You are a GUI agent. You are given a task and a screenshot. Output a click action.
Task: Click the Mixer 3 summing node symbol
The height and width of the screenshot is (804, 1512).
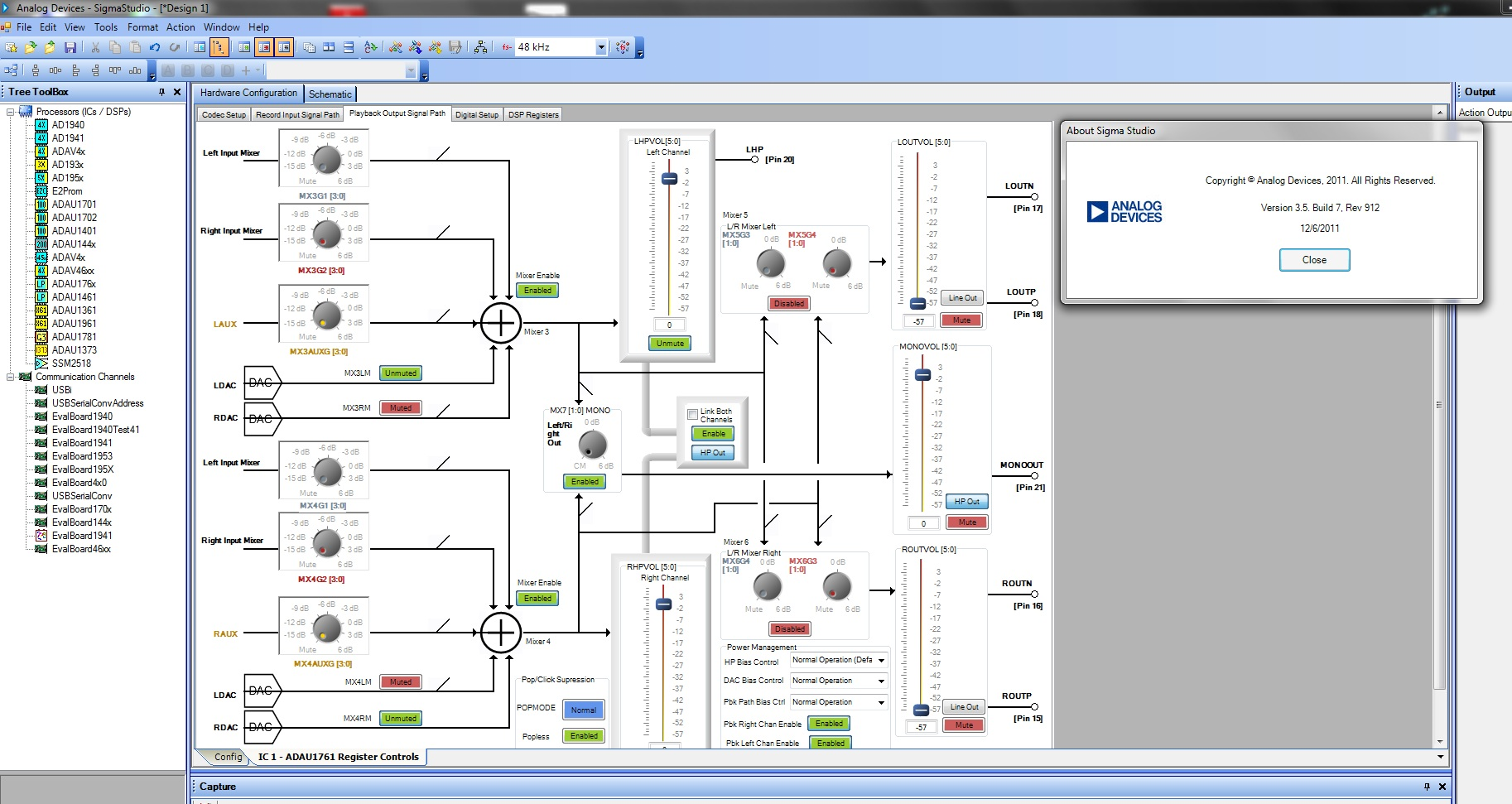coord(501,323)
